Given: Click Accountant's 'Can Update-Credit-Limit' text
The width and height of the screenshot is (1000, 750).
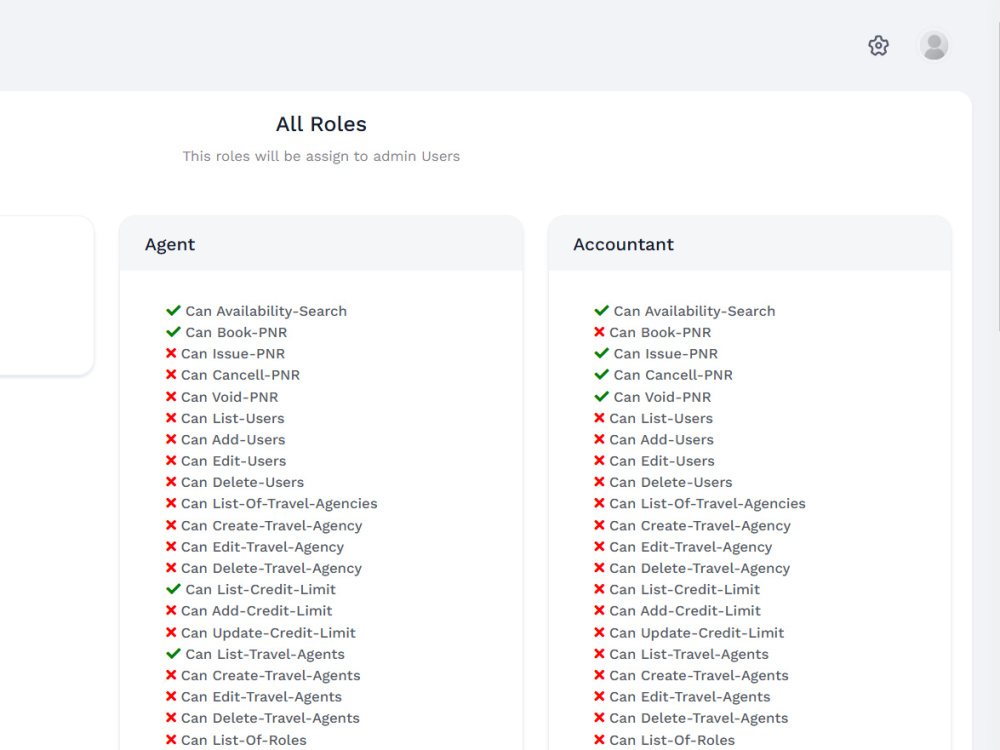Looking at the screenshot, I should 696,633.
